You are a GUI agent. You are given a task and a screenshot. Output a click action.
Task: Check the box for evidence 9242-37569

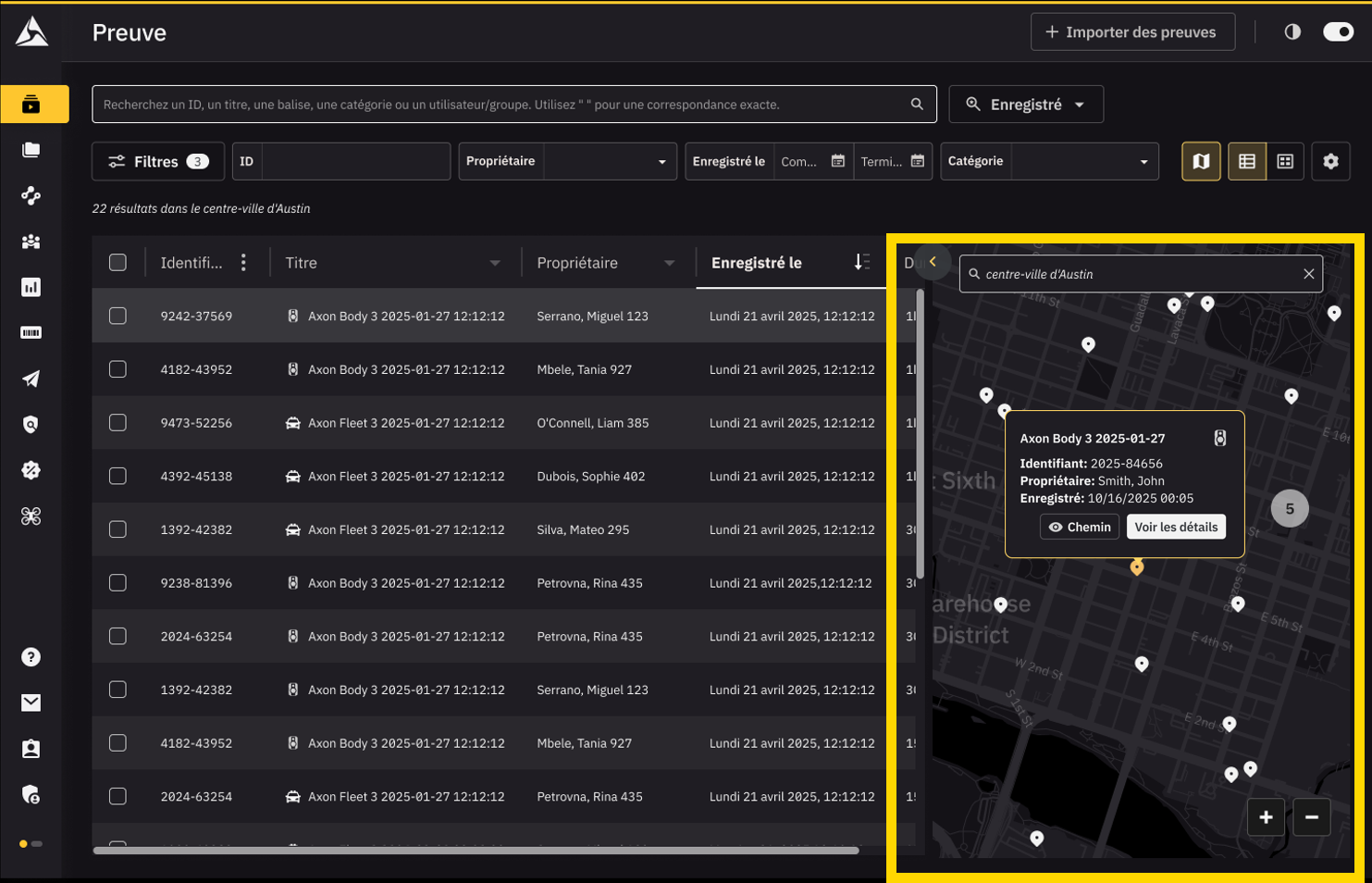(x=117, y=317)
